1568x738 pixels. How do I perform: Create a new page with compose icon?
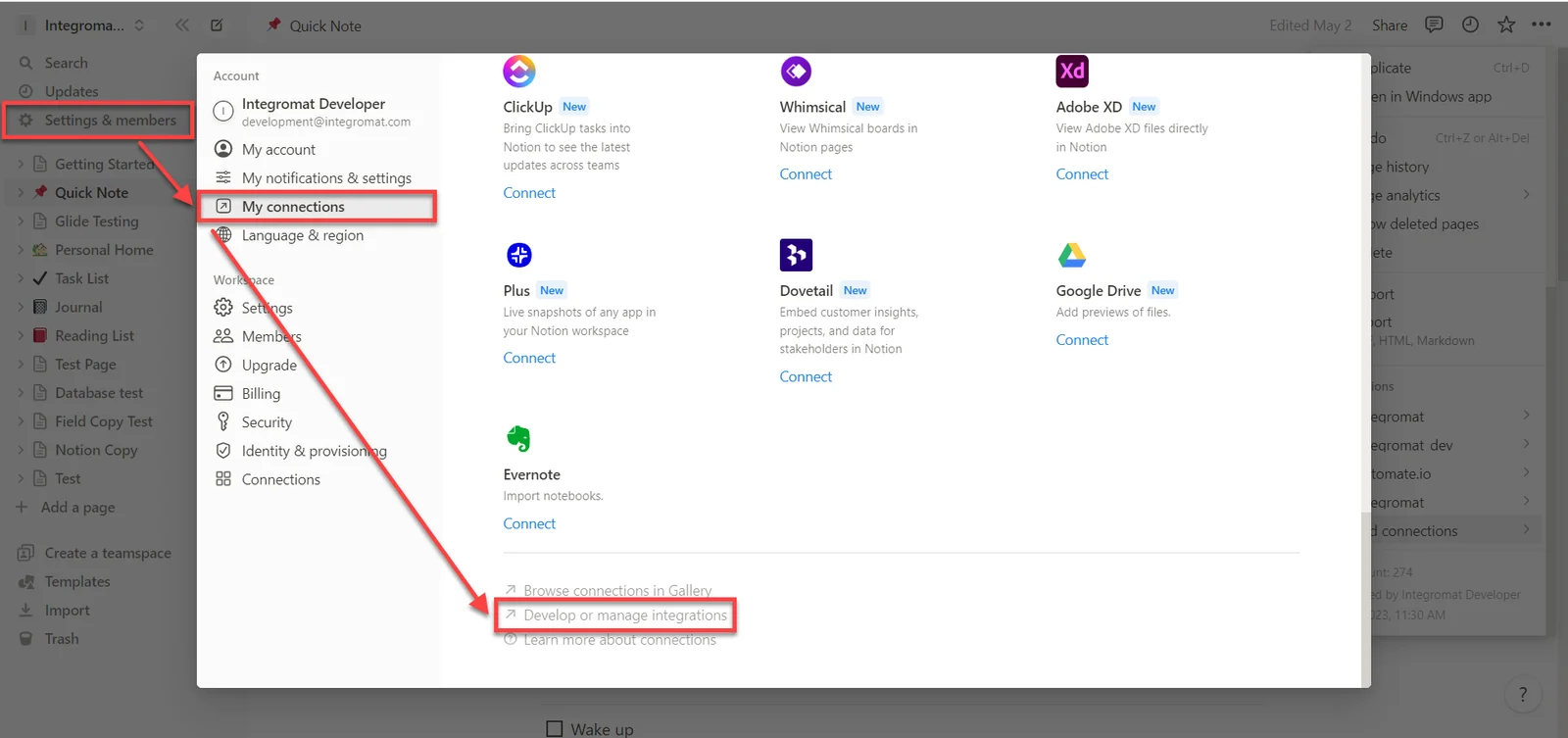pyautogui.click(x=218, y=25)
